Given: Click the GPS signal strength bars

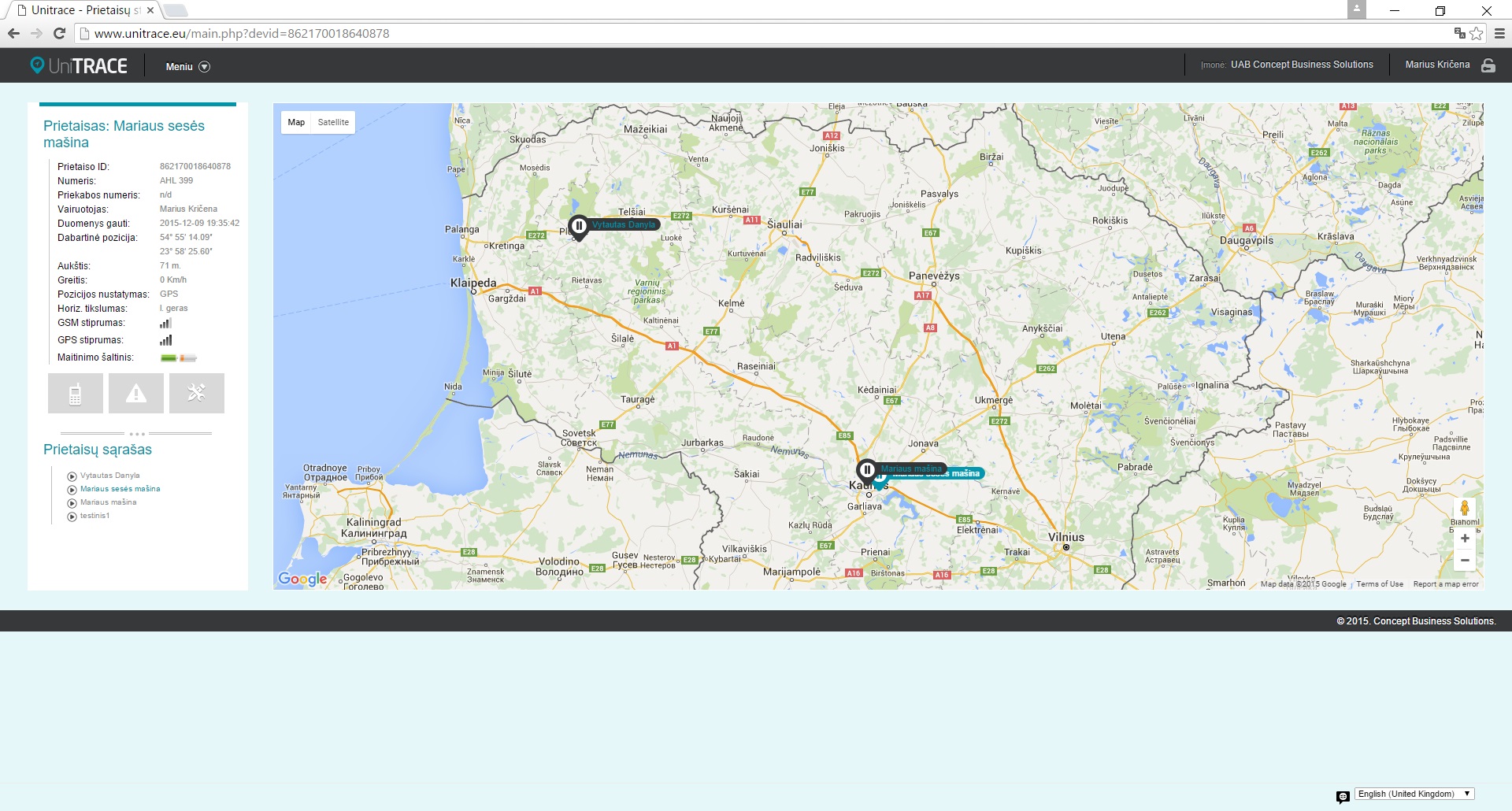Looking at the screenshot, I should pyautogui.click(x=165, y=340).
